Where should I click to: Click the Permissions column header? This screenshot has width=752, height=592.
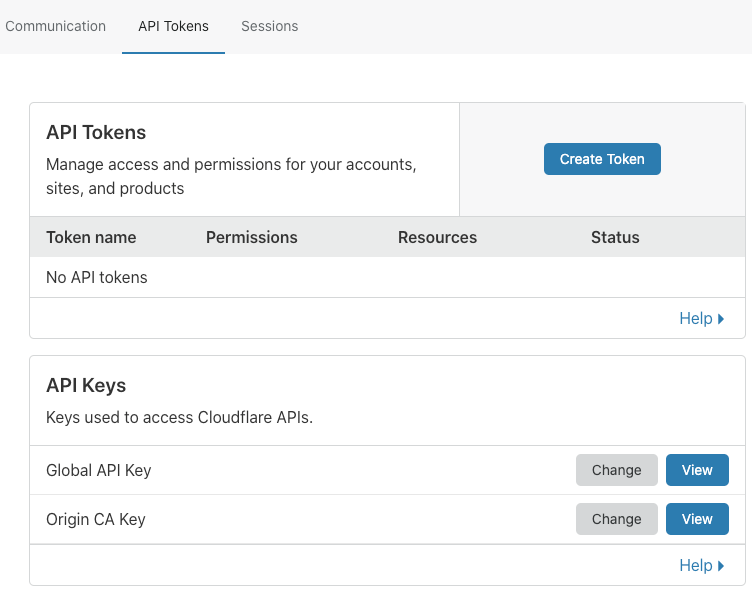[251, 237]
